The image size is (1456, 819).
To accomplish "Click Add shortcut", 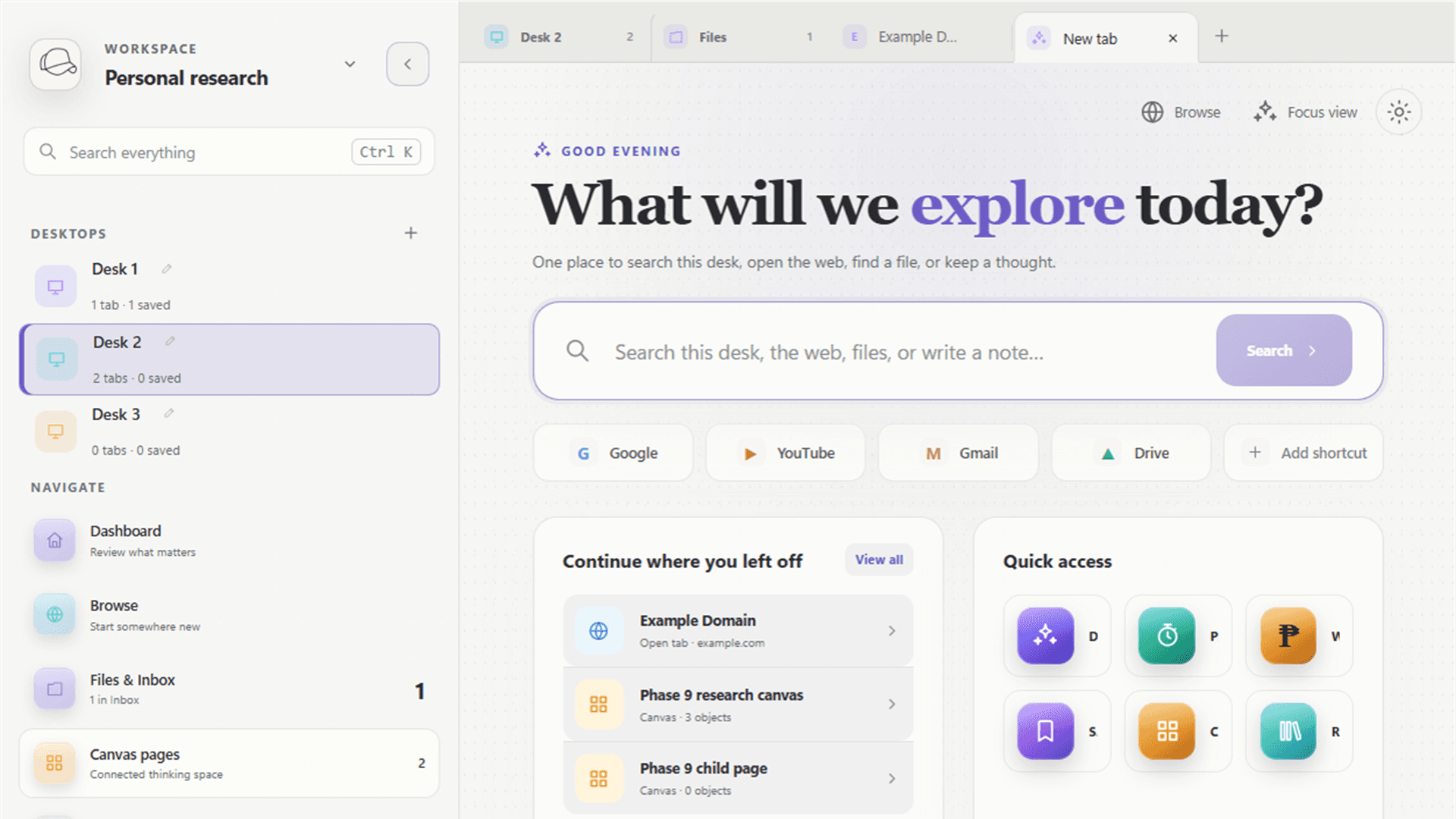I will point(1304,453).
